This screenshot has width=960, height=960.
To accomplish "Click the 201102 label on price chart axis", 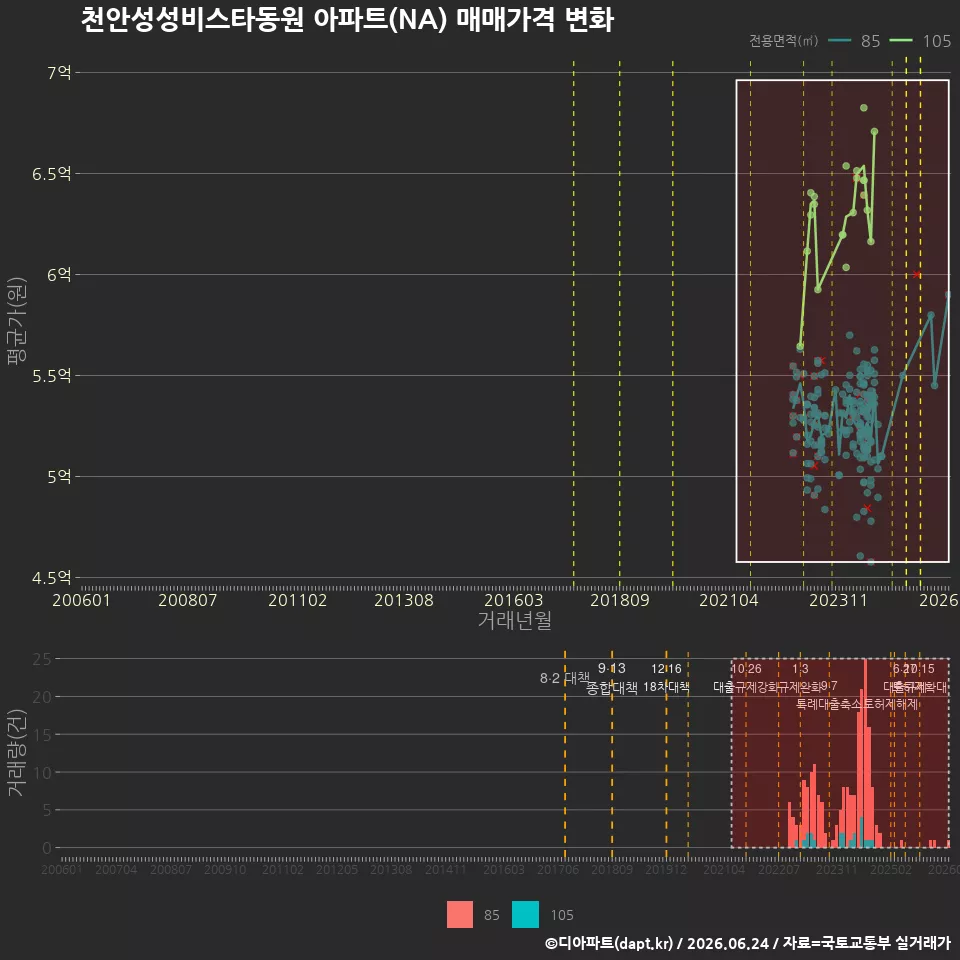I will click(x=298, y=600).
